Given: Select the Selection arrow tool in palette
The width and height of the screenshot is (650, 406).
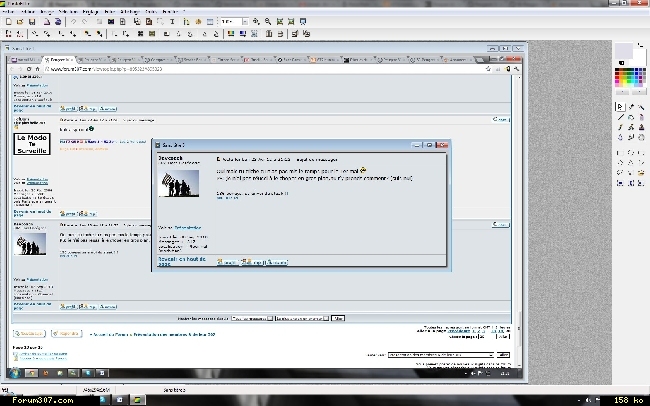Looking at the screenshot, I should 620,106.
